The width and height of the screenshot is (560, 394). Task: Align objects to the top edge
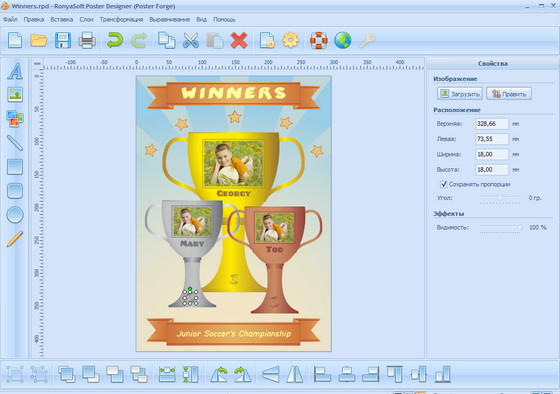pos(395,374)
